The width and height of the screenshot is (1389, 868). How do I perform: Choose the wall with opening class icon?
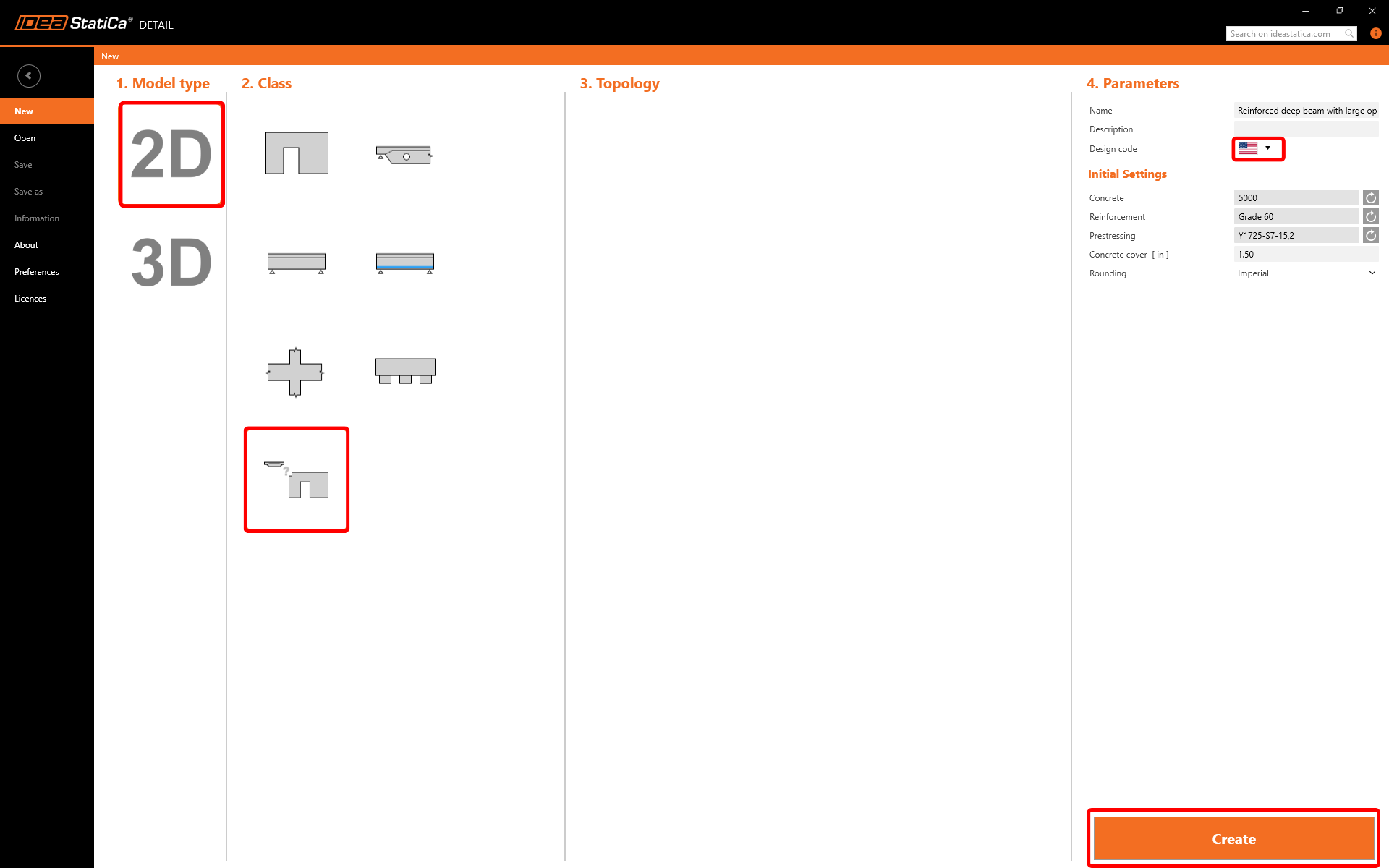pos(297,153)
